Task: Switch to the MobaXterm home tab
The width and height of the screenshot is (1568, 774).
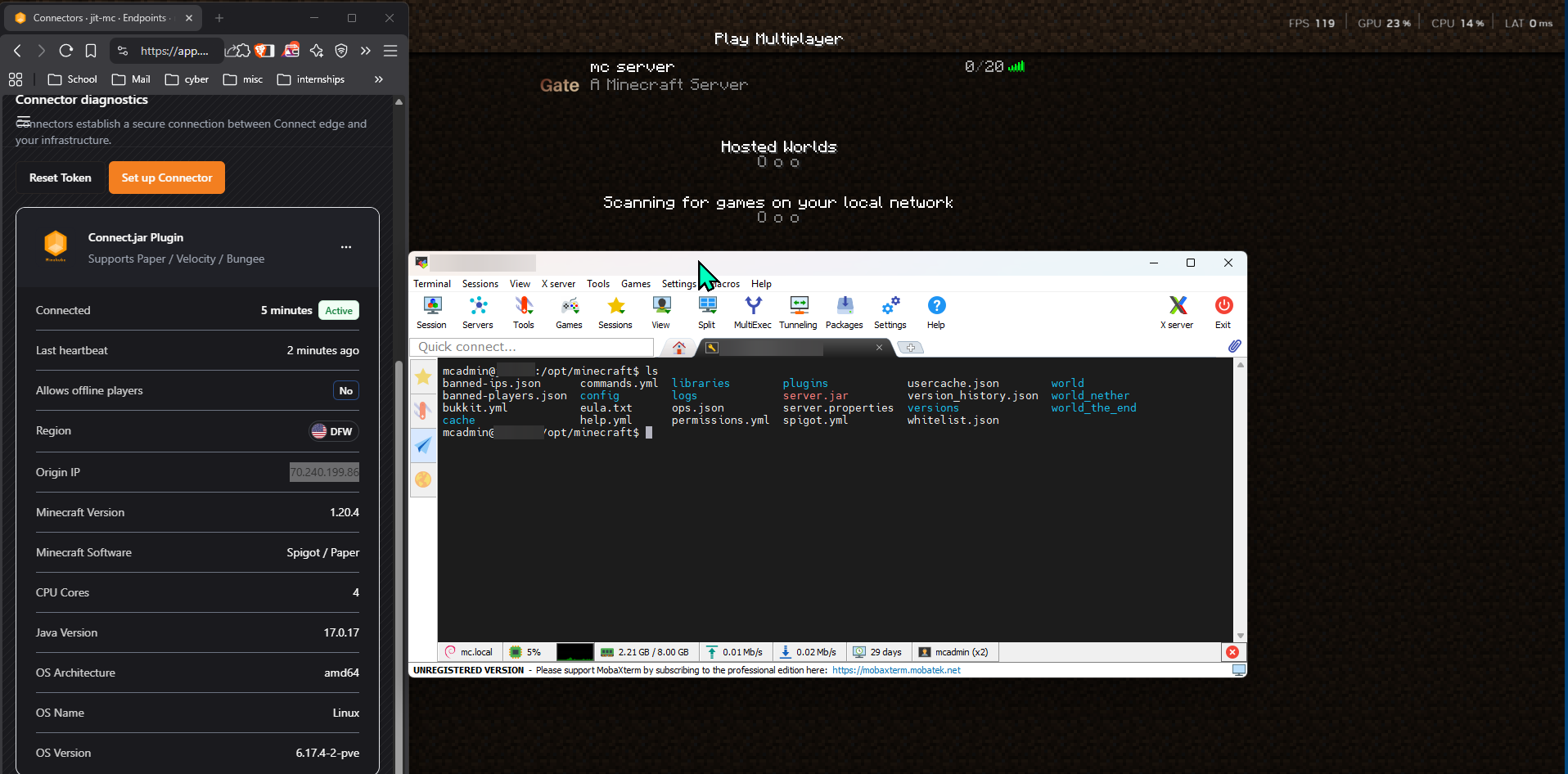Action: [x=679, y=348]
